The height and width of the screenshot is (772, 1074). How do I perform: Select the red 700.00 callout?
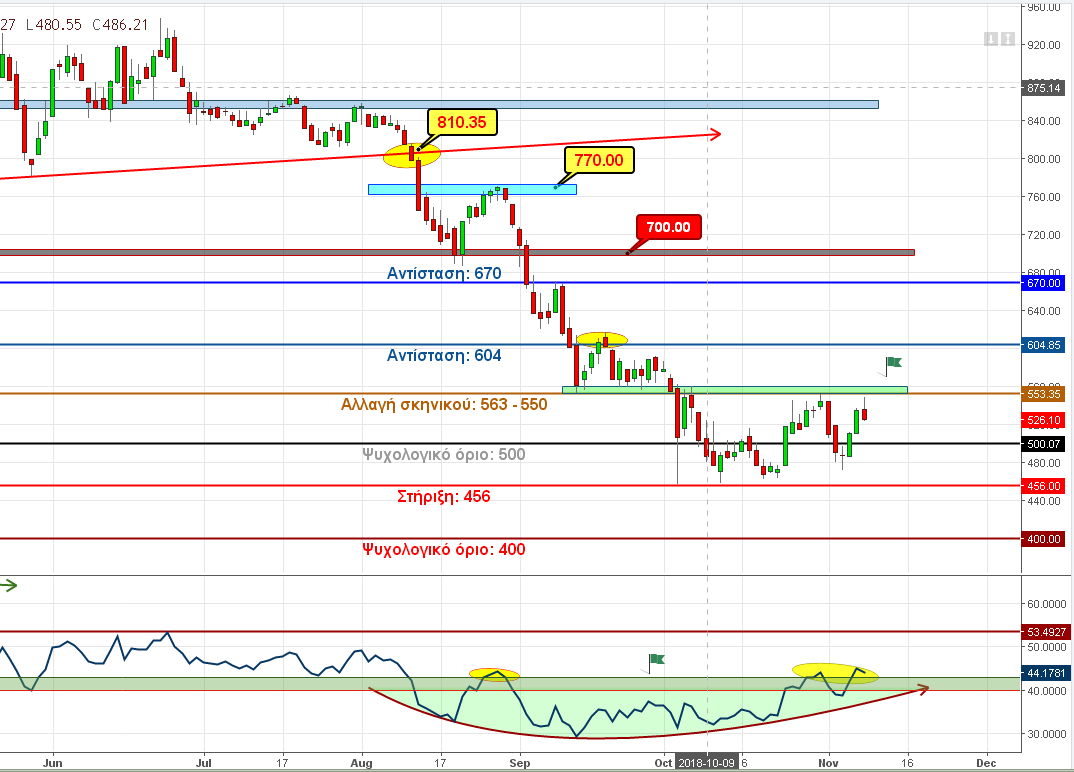tap(669, 227)
